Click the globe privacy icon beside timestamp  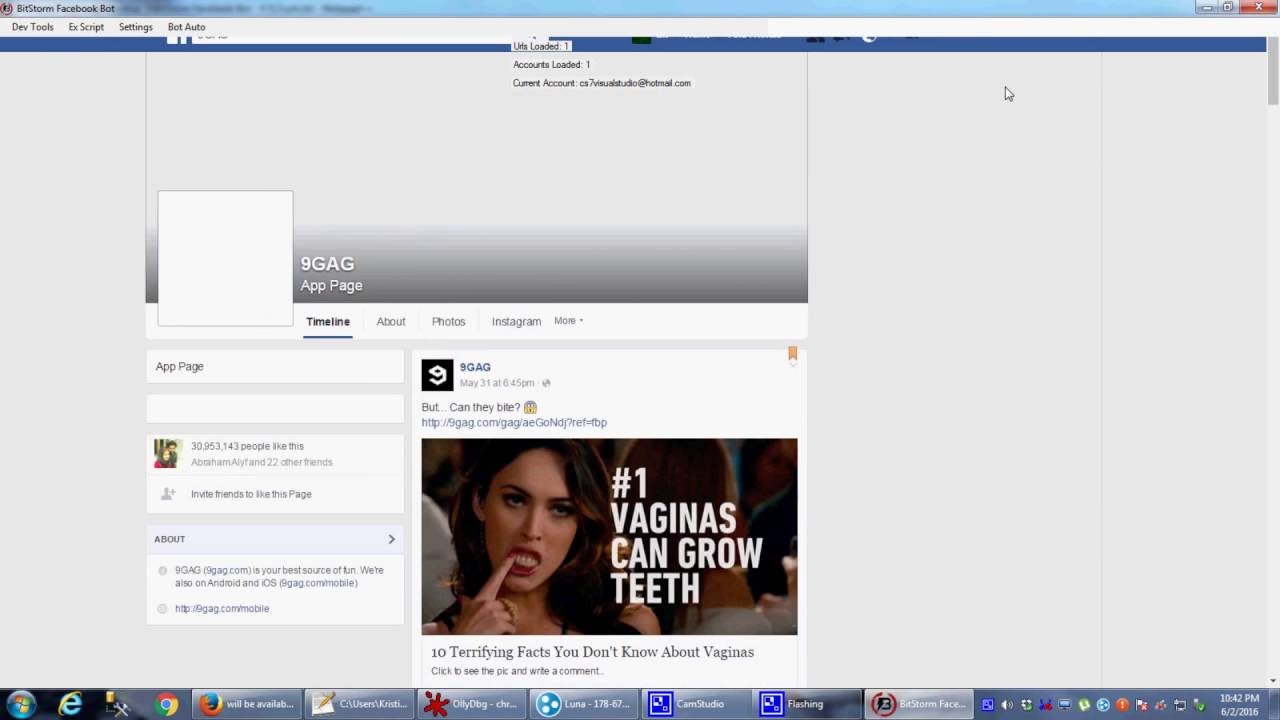pos(546,383)
